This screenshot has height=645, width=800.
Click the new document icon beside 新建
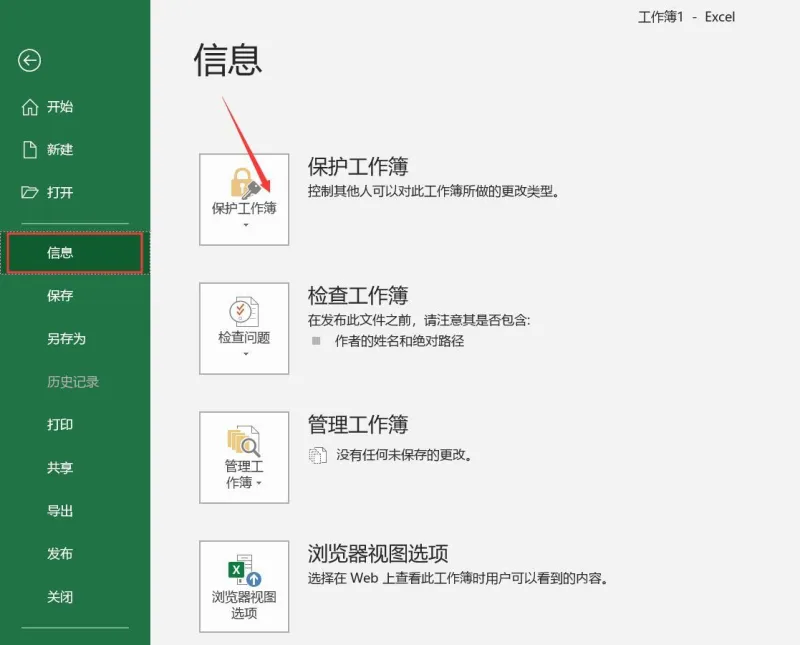(30, 150)
